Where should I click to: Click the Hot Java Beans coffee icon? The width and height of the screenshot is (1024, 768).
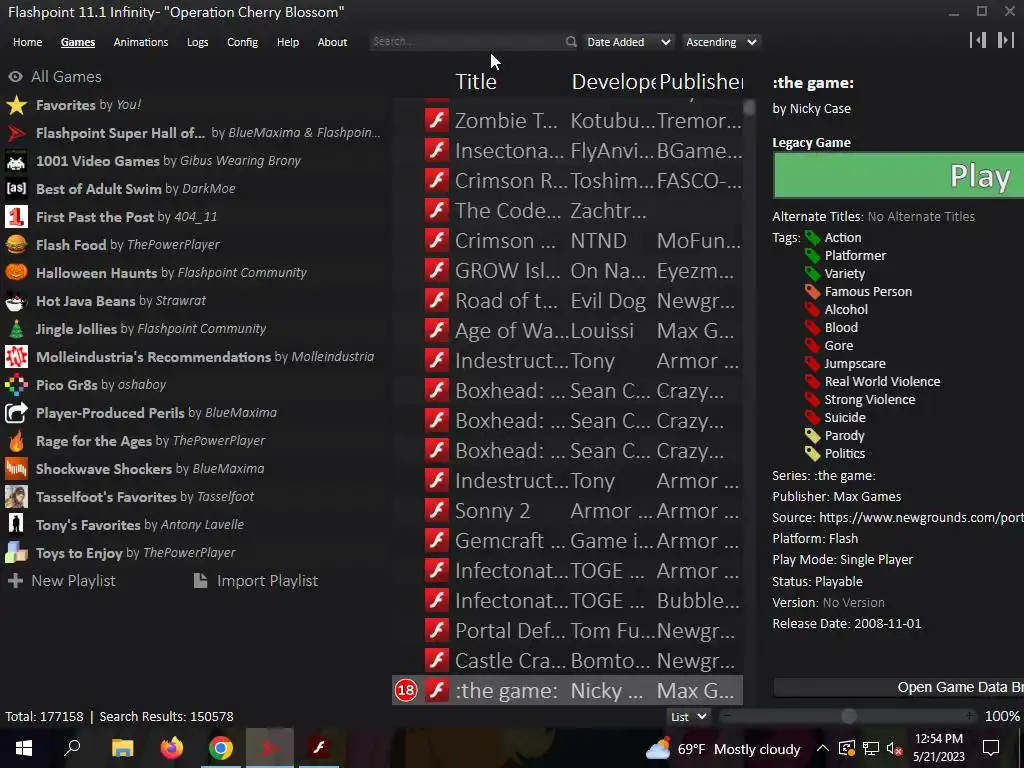click(x=16, y=301)
